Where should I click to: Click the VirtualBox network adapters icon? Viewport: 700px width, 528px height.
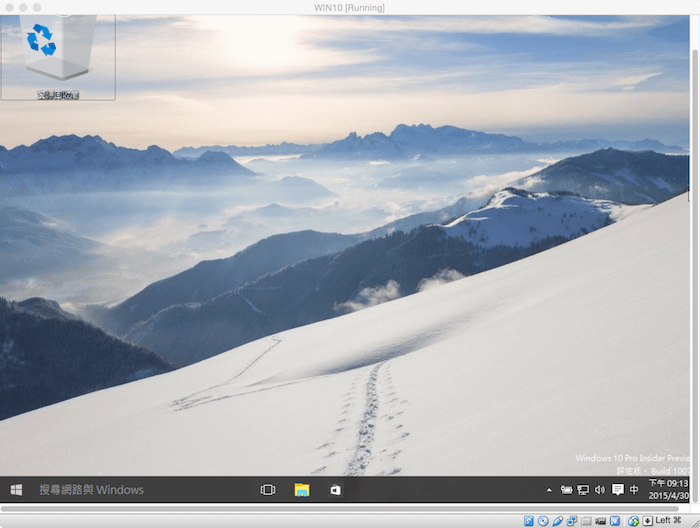(571, 521)
